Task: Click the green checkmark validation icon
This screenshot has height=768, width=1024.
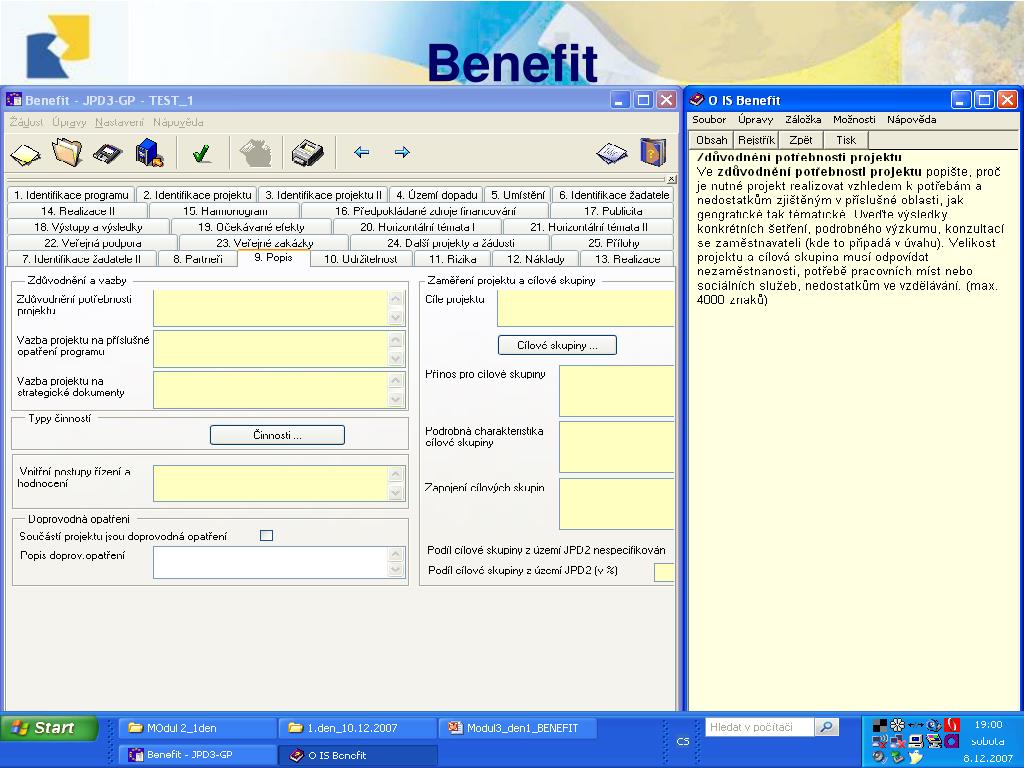Action: (x=202, y=153)
